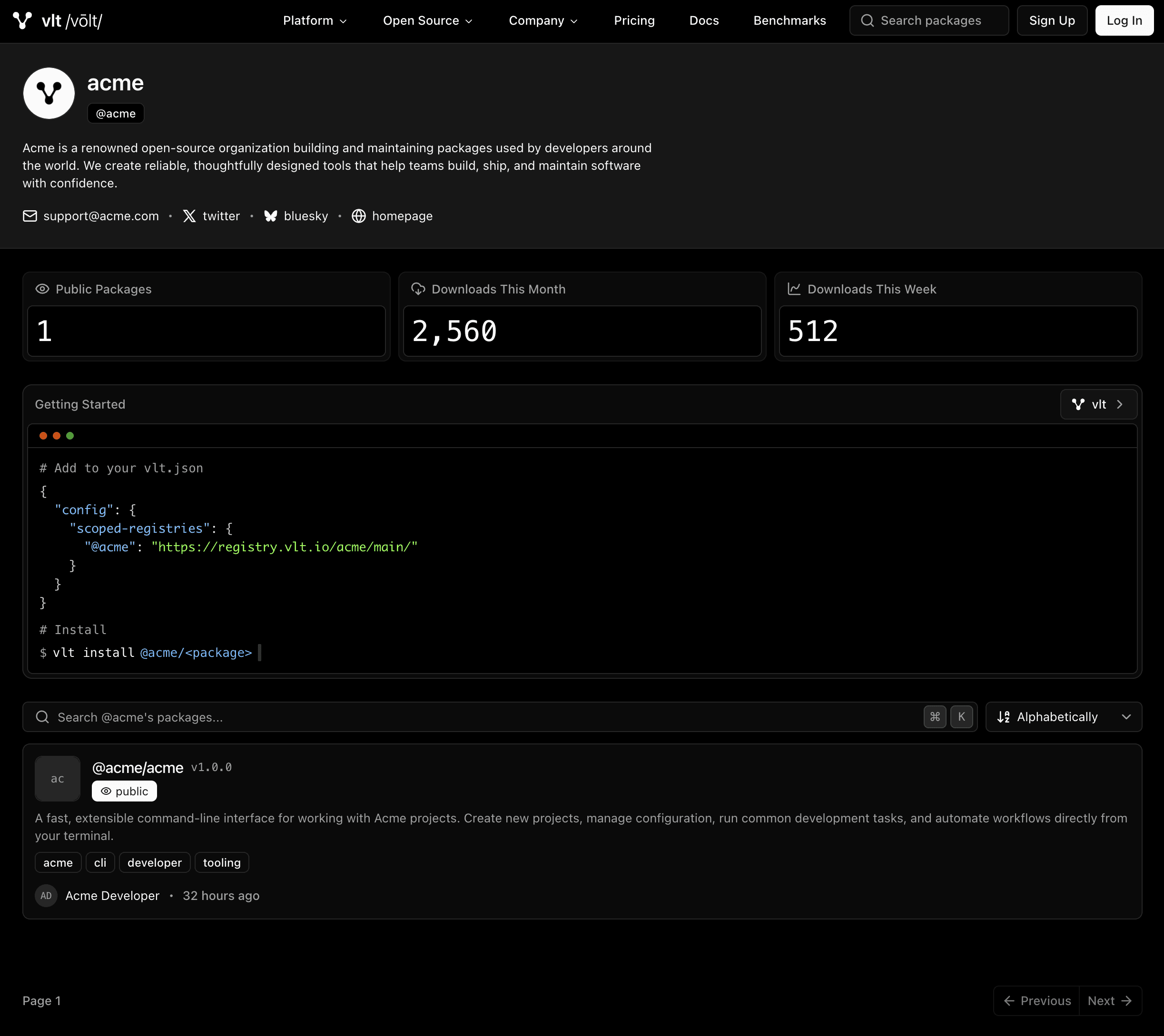Click the eye icon in public badge

click(x=106, y=791)
